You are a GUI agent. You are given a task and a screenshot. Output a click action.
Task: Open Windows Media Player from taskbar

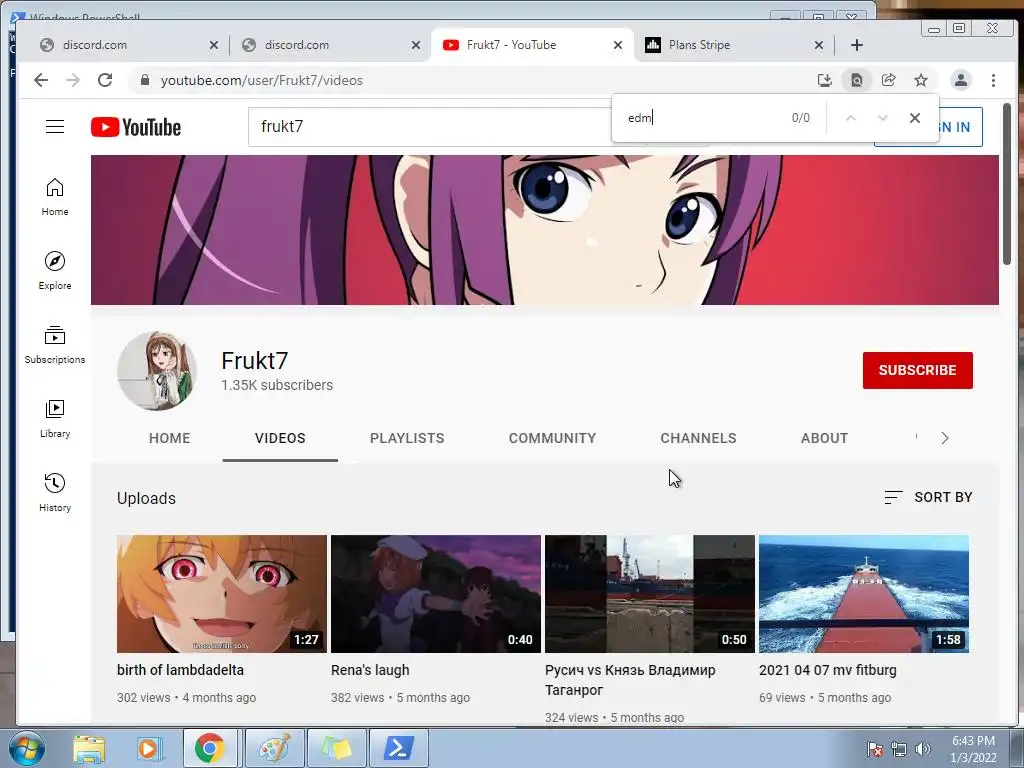click(x=149, y=748)
